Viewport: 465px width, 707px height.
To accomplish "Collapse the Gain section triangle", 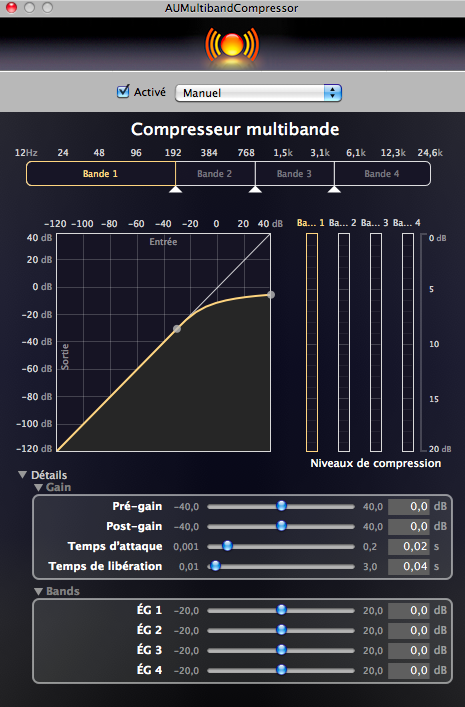I will pyautogui.click(x=39, y=487).
